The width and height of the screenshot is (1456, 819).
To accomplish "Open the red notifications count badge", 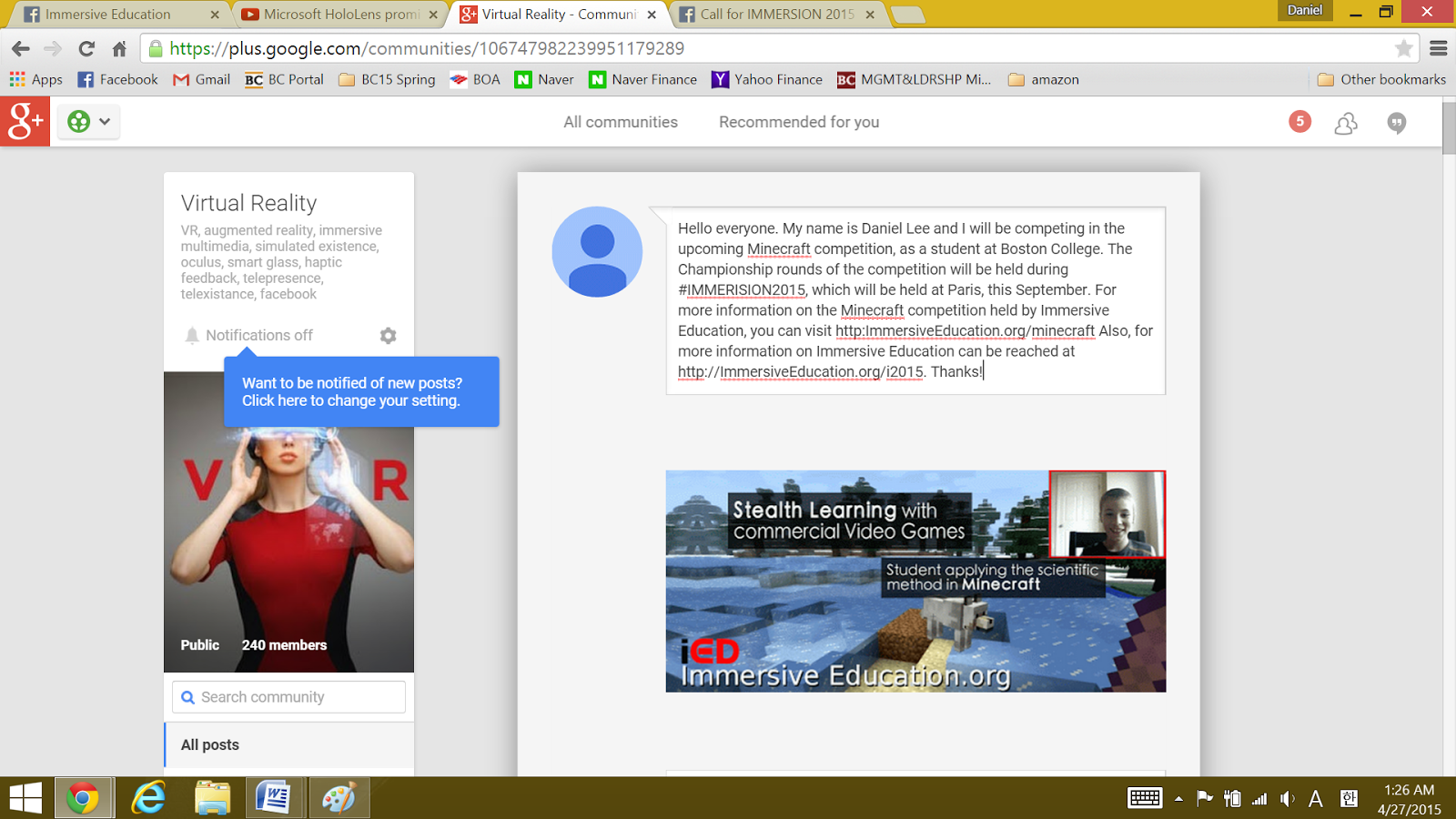I will 1299,121.
